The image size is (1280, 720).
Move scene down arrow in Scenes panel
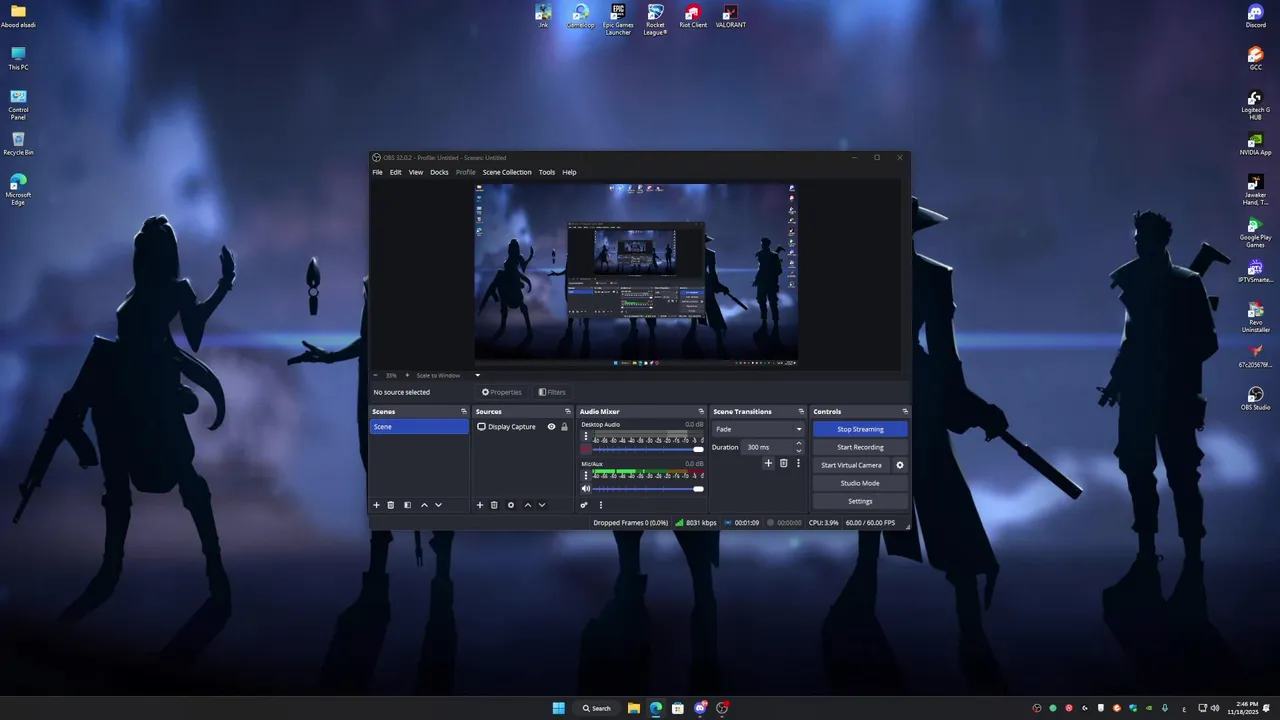tap(438, 505)
